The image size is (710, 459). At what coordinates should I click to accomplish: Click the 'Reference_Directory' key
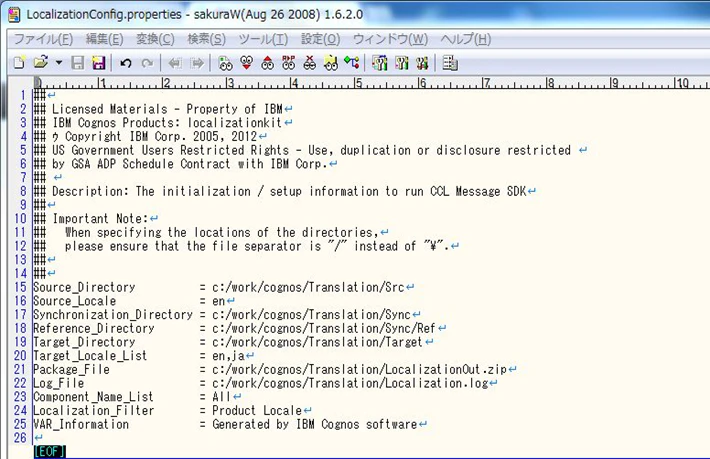pyautogui.click(x=94, y=328)
